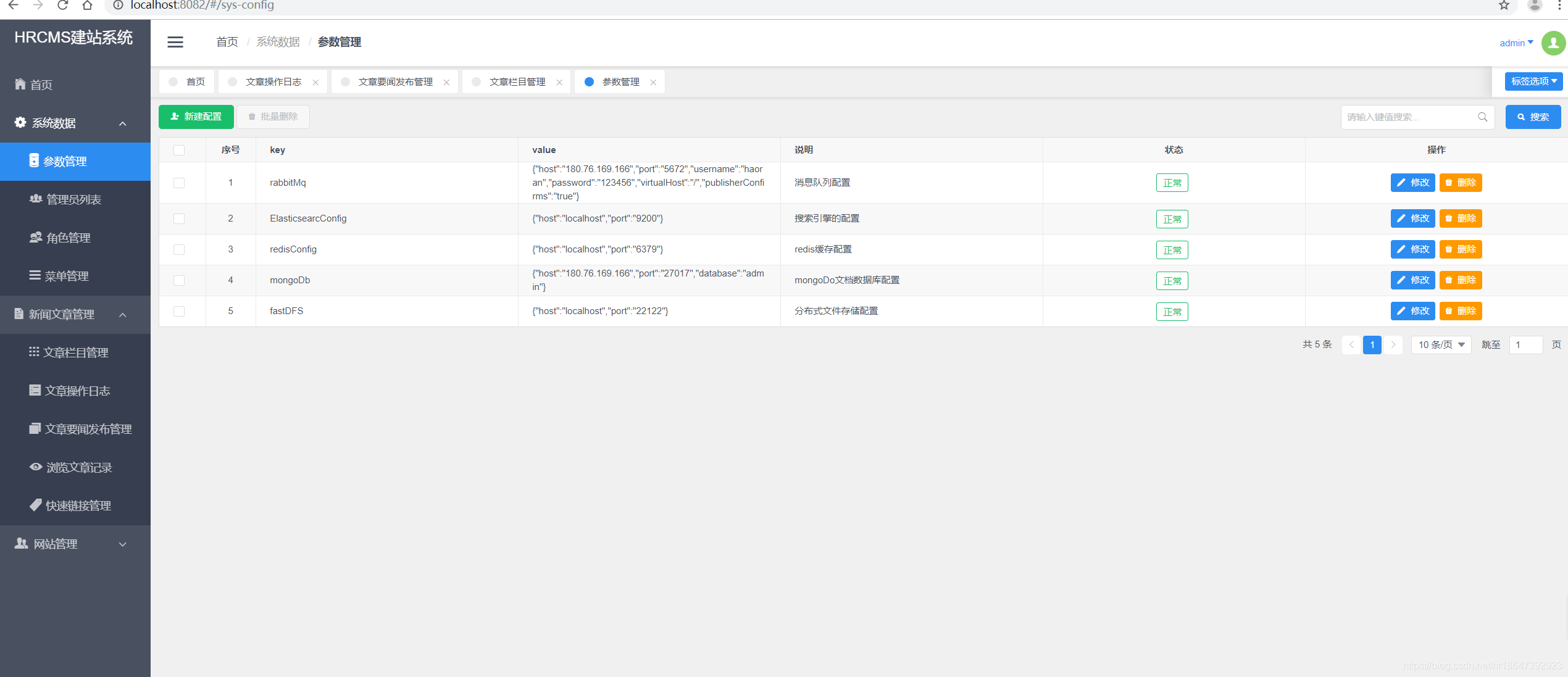1568x677 pixels.
Task: Collapse the 新闻文章管理 sidebar group
Action: click(x=75, y=314)
